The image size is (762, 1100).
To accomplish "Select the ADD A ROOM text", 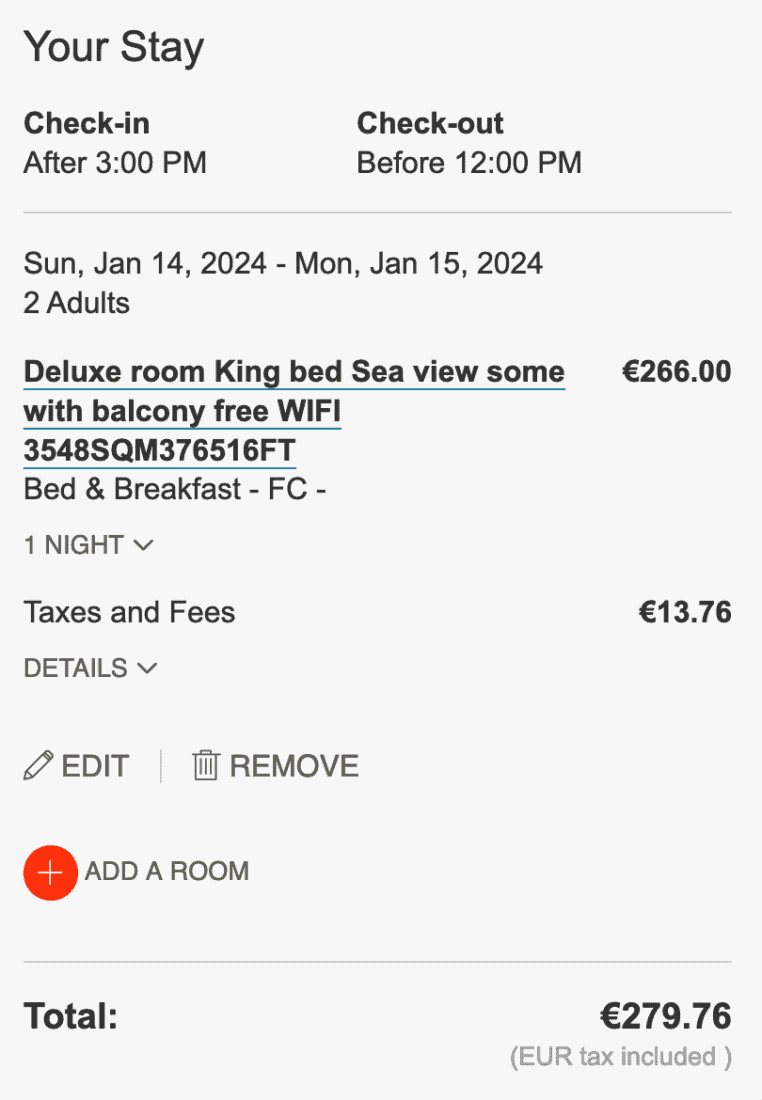I will [166, 871].
